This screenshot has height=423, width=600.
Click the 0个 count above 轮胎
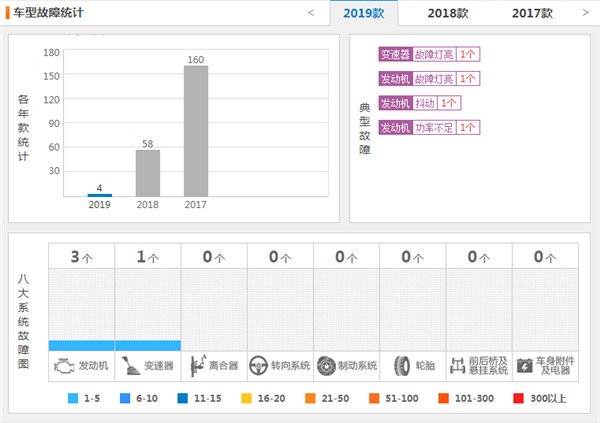[412, 256]
